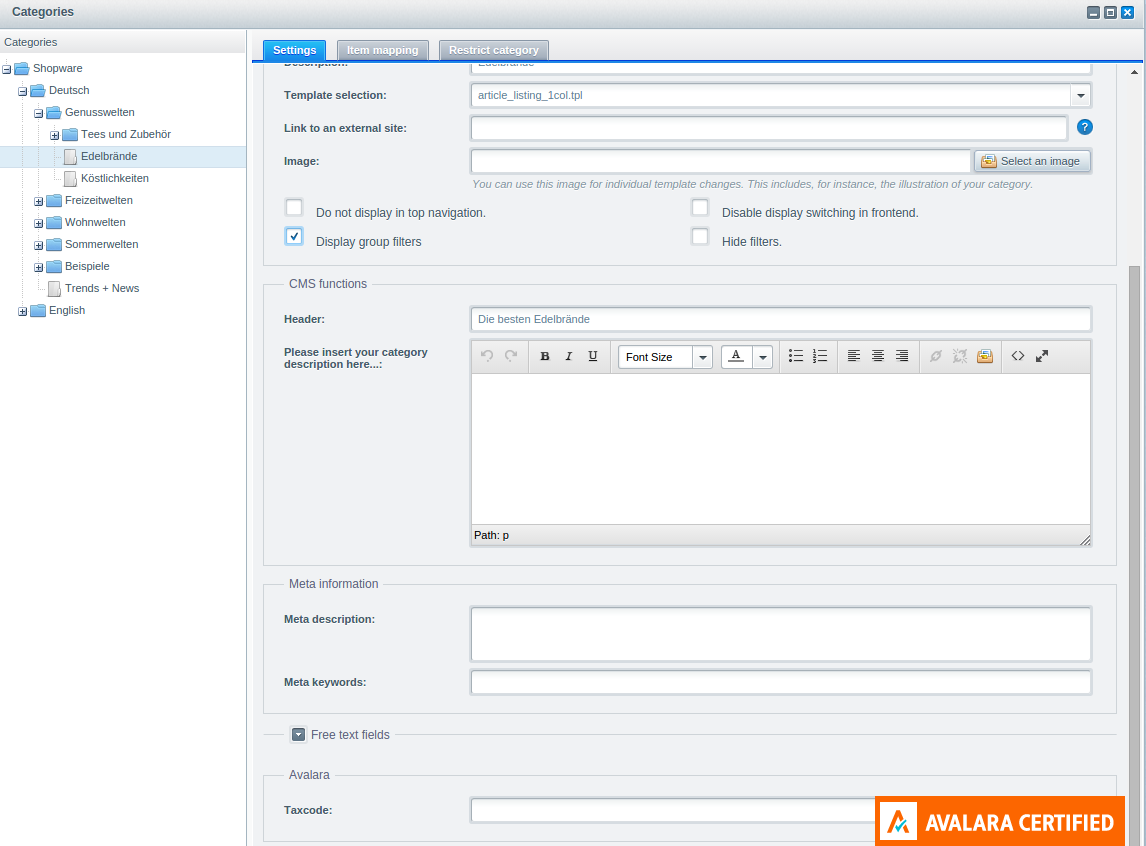The image size is (1146, 846).
Task: Click the unlink icon in editor
Action: click(x=960, y=356)
